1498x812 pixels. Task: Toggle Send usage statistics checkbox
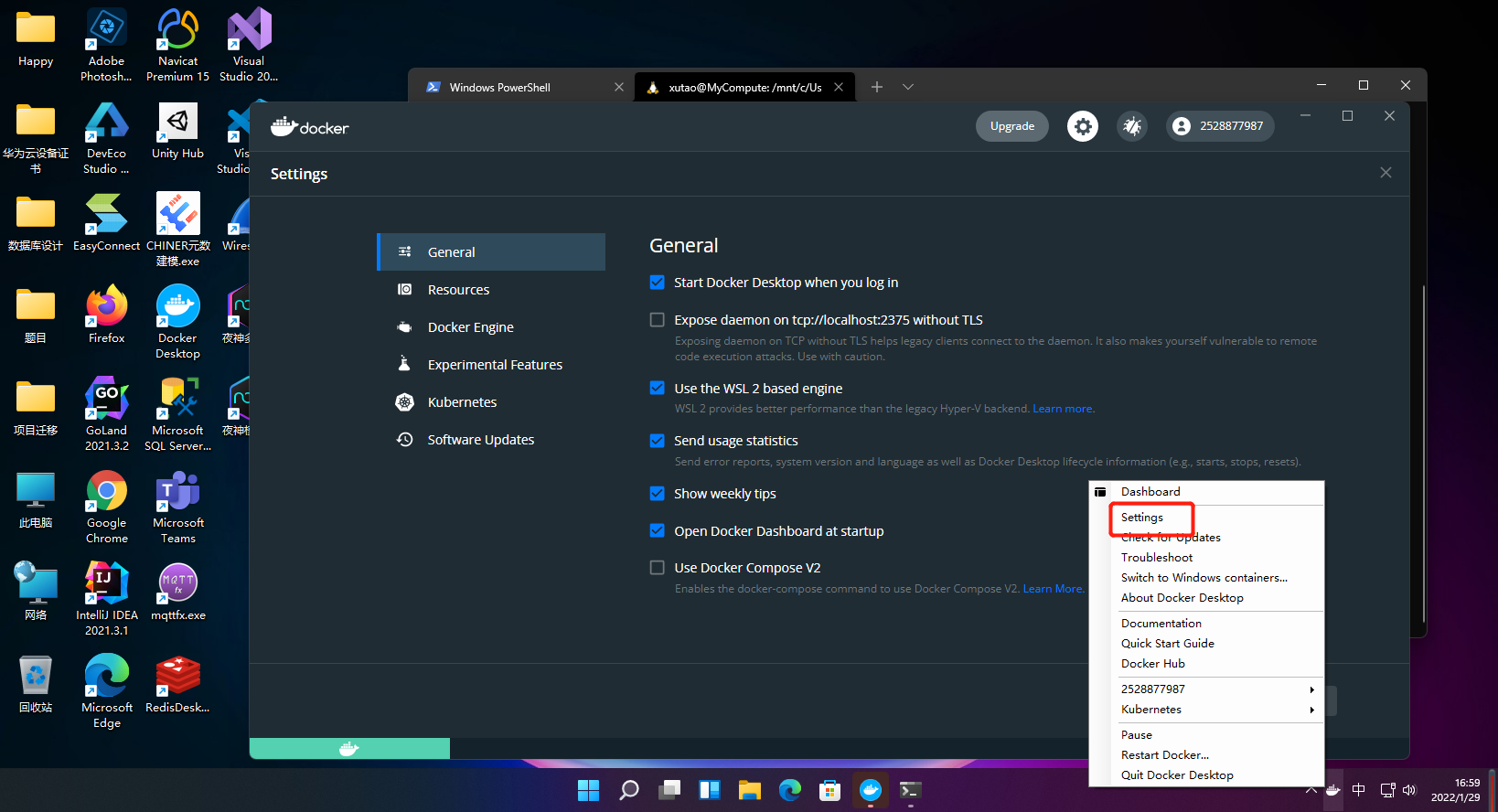click(657, 441)
